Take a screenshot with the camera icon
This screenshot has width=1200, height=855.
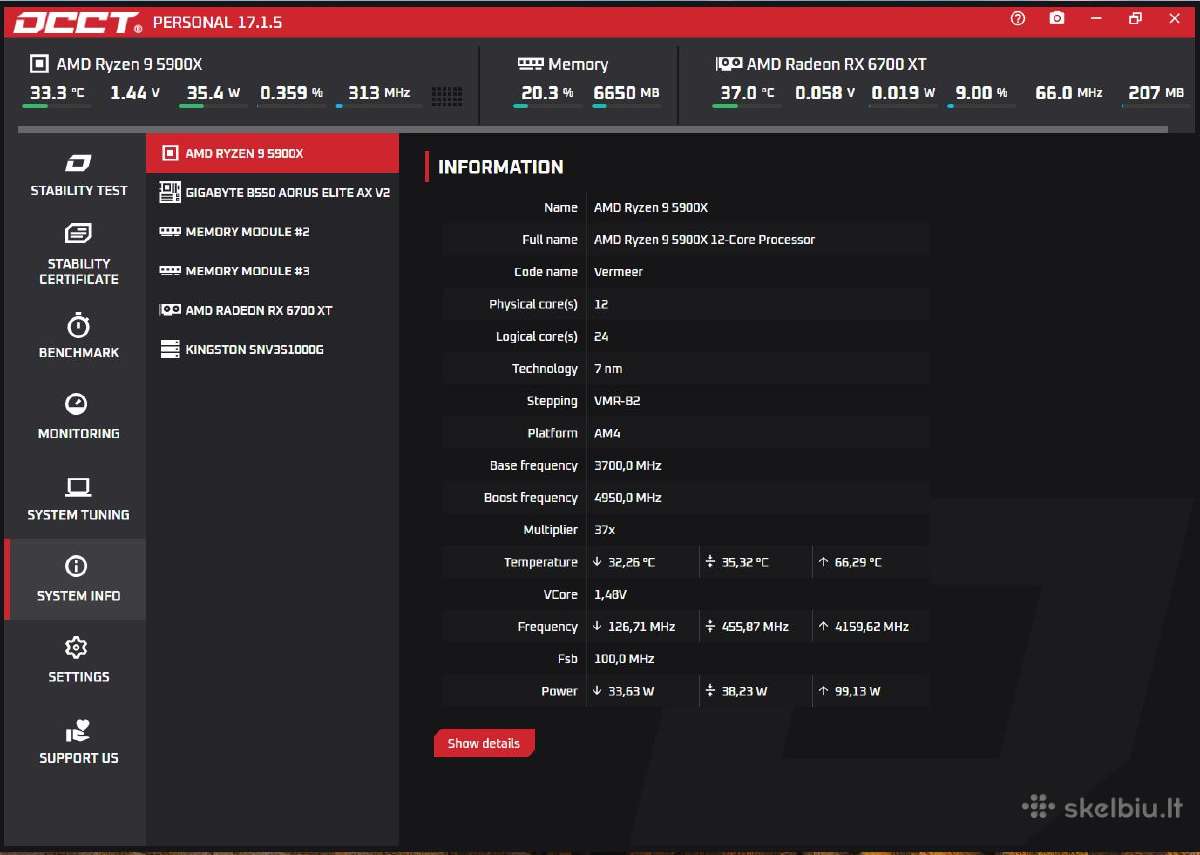point(1057,18)
